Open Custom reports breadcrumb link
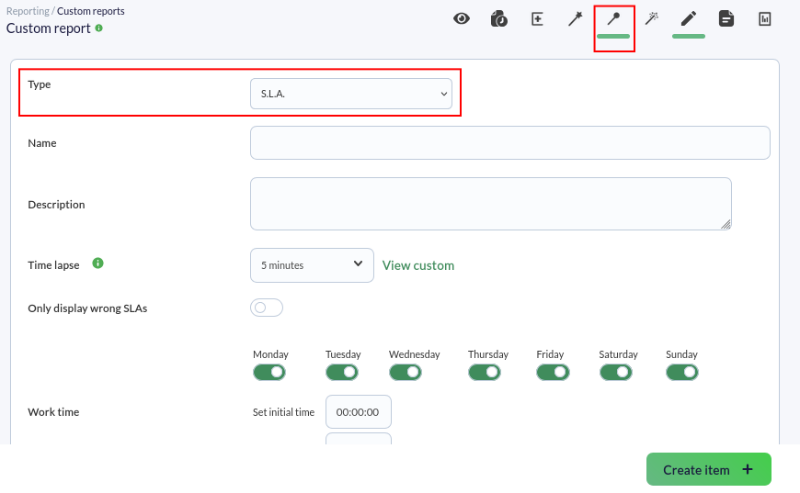 tap(91, 11)
